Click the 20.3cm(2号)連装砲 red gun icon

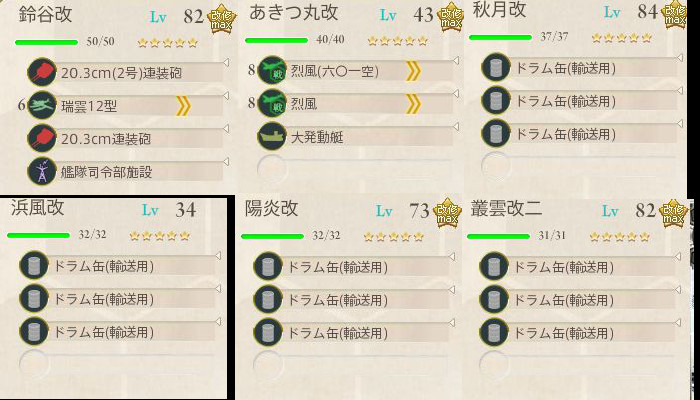pos(43,72)
